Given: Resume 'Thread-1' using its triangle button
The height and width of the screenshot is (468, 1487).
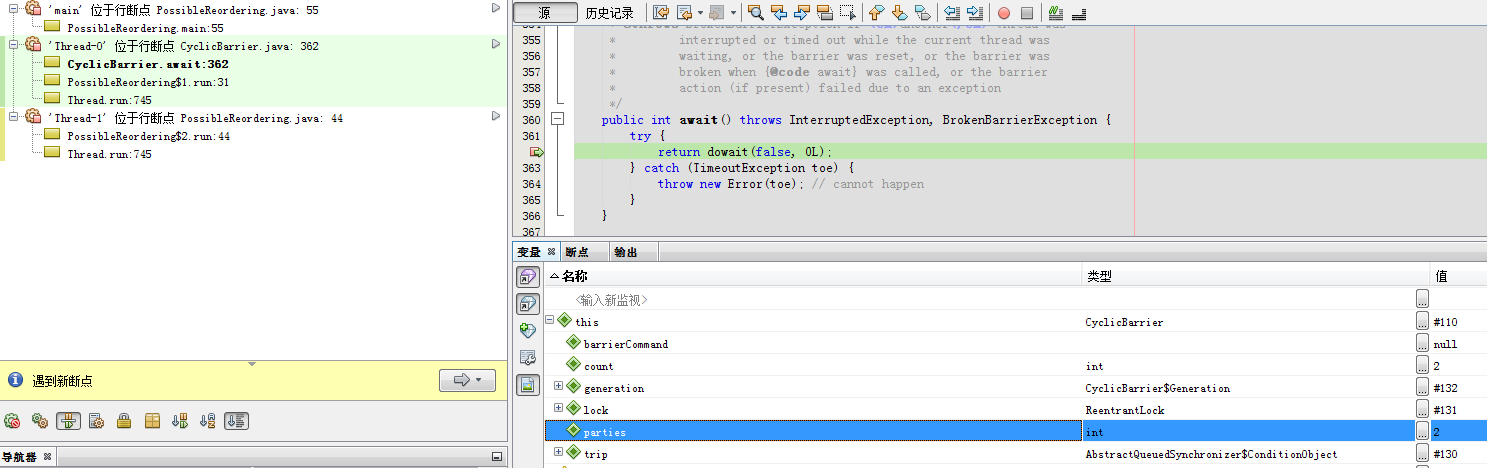Looking at the screenshot, I should 496,116.
